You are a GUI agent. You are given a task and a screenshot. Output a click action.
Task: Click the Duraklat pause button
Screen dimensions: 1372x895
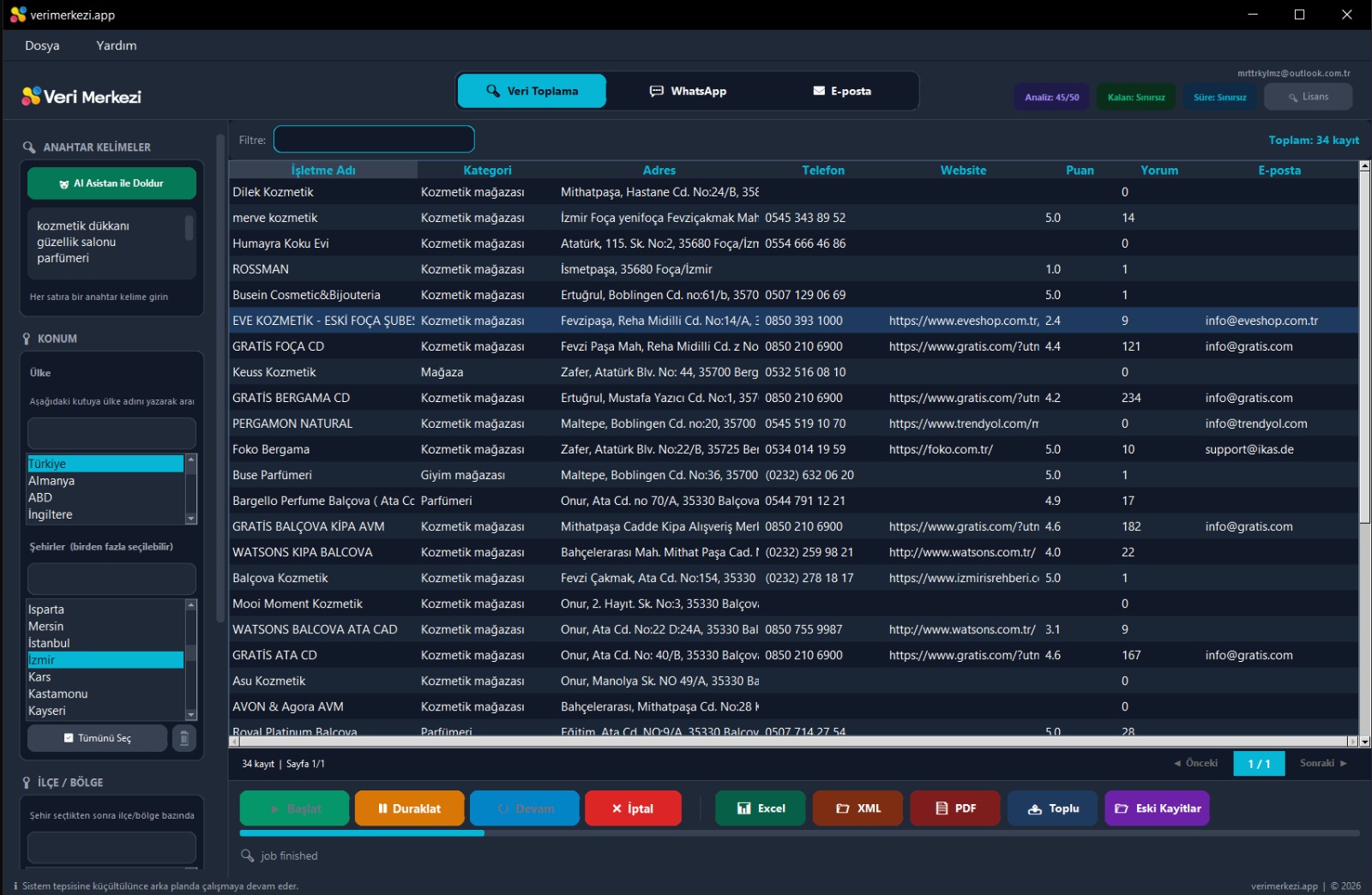coord(409,808)
